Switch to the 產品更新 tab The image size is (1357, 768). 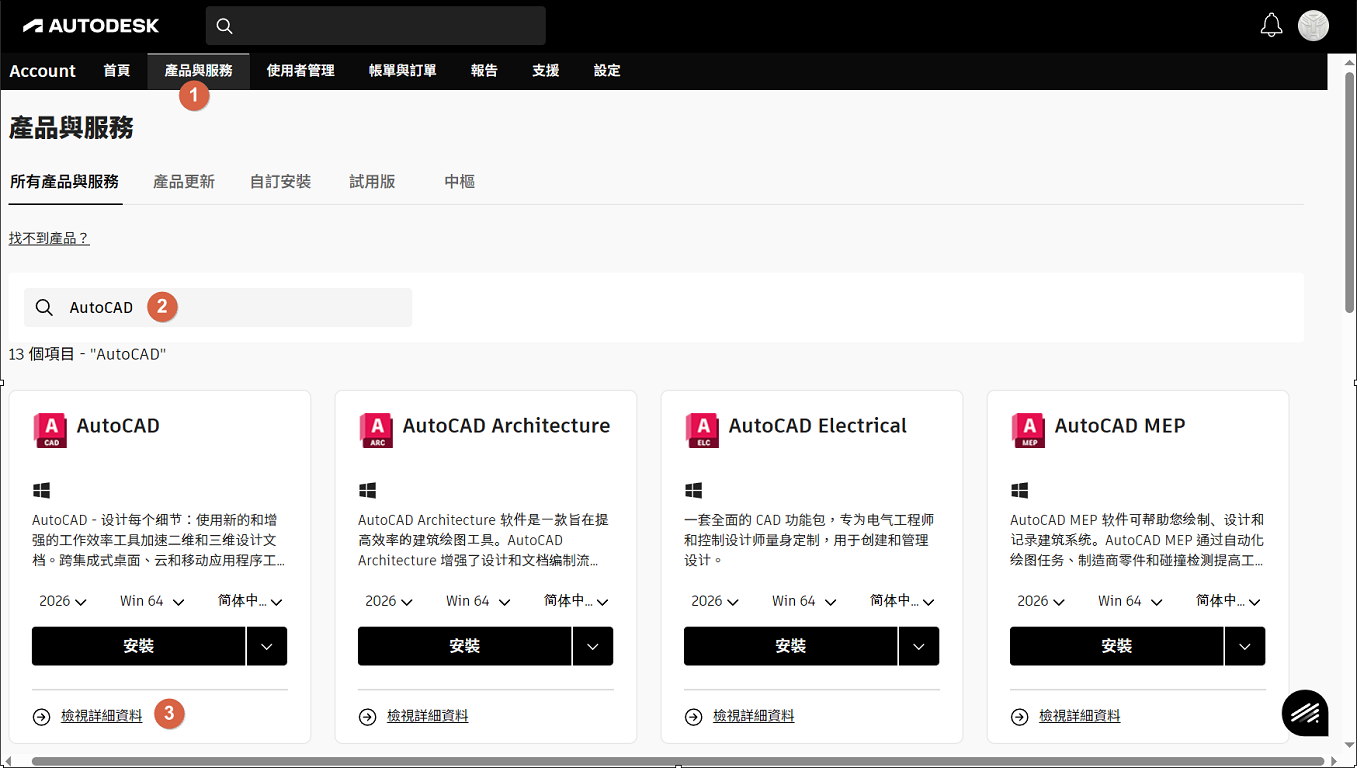pyautogui.click(x=184, y=182)
